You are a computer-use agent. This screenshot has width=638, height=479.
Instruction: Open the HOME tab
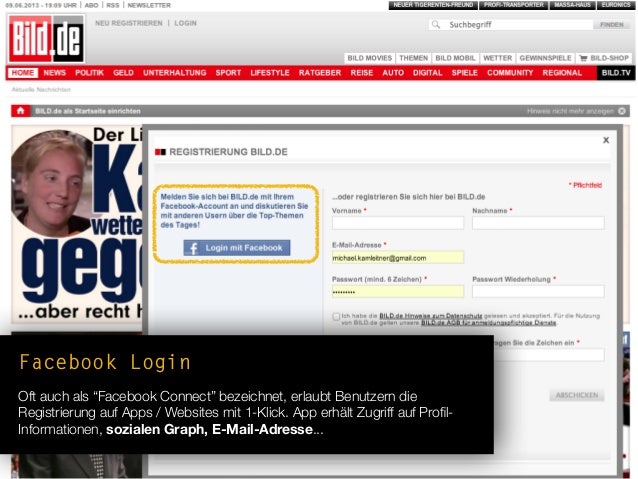click(22, 73)
